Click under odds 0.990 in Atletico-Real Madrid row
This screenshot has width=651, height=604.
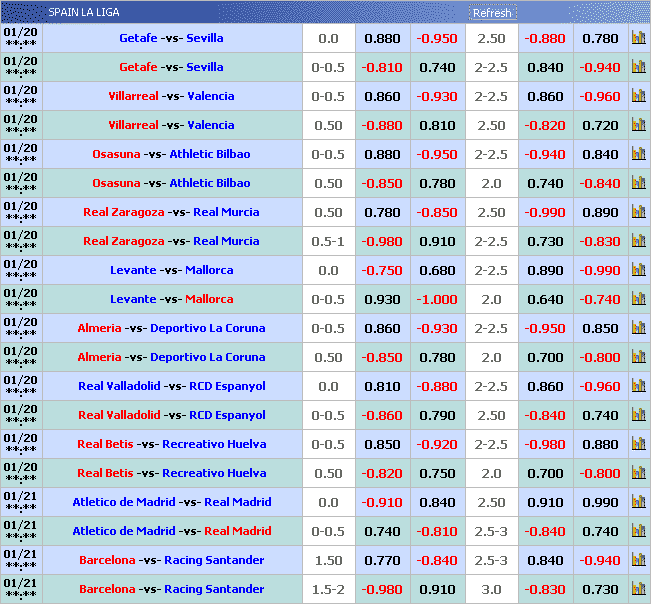coord(600,502)
